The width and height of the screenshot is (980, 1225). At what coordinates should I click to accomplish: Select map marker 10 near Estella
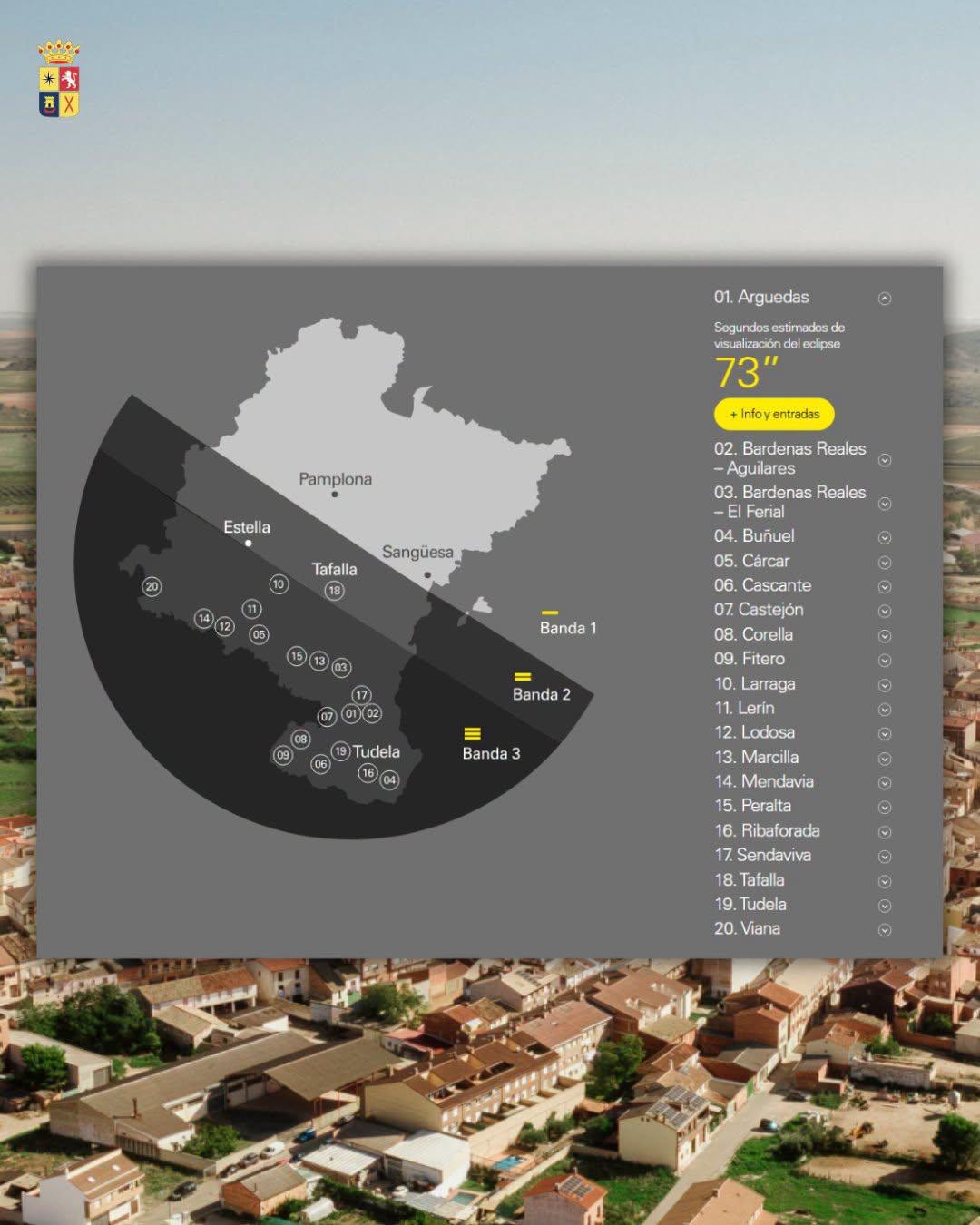point(279,584)
